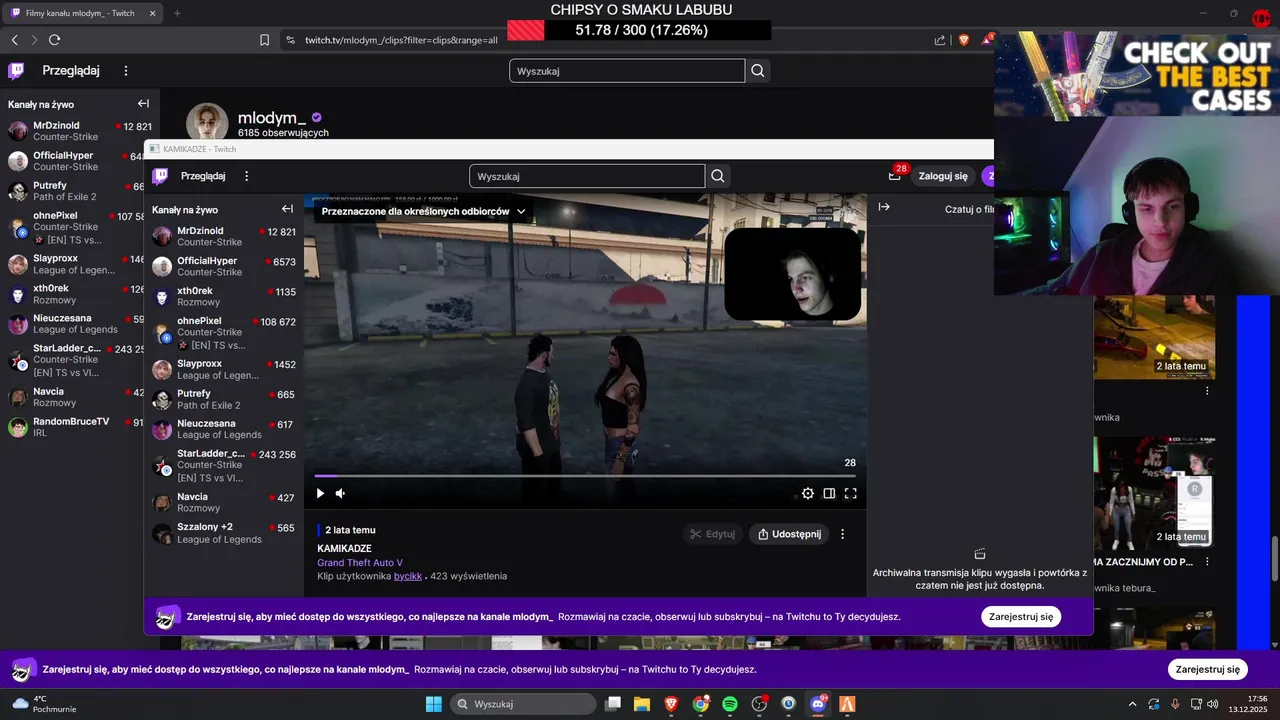Image resolution: width=1280 pixels, height=720 pixels.
Task: Click the 'Udostępnij' share button
Action: [789, 534]
